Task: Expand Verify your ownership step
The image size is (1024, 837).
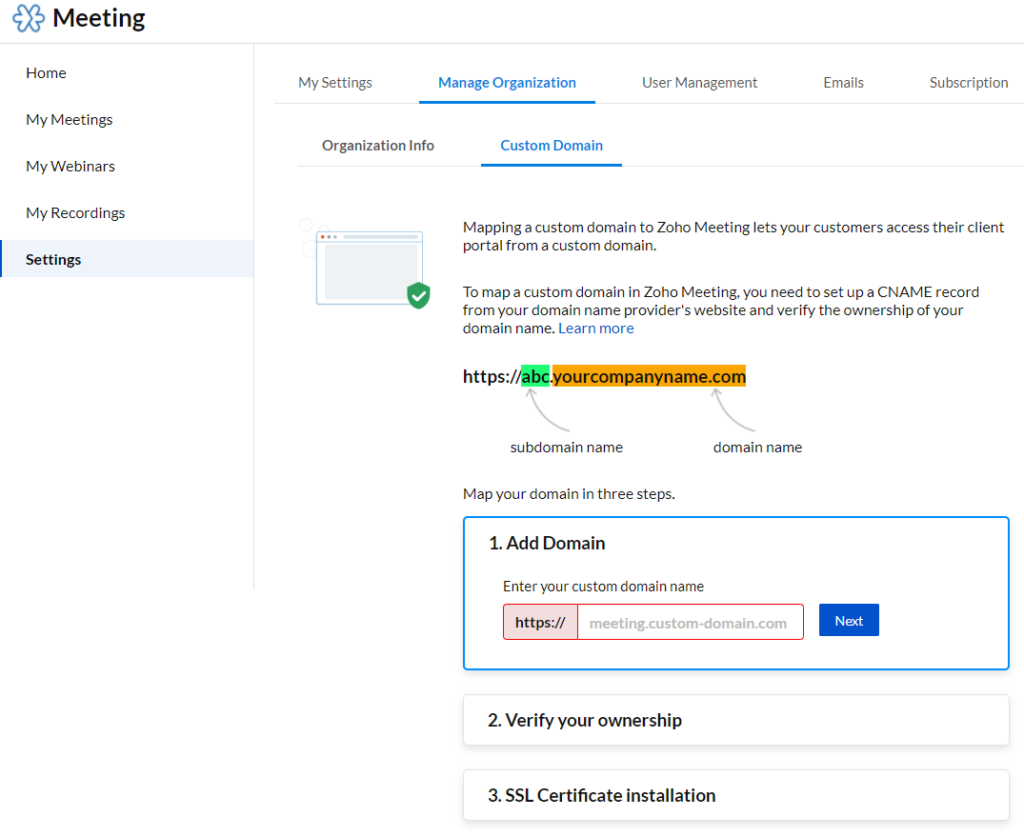Action: (x=736, y=720)
